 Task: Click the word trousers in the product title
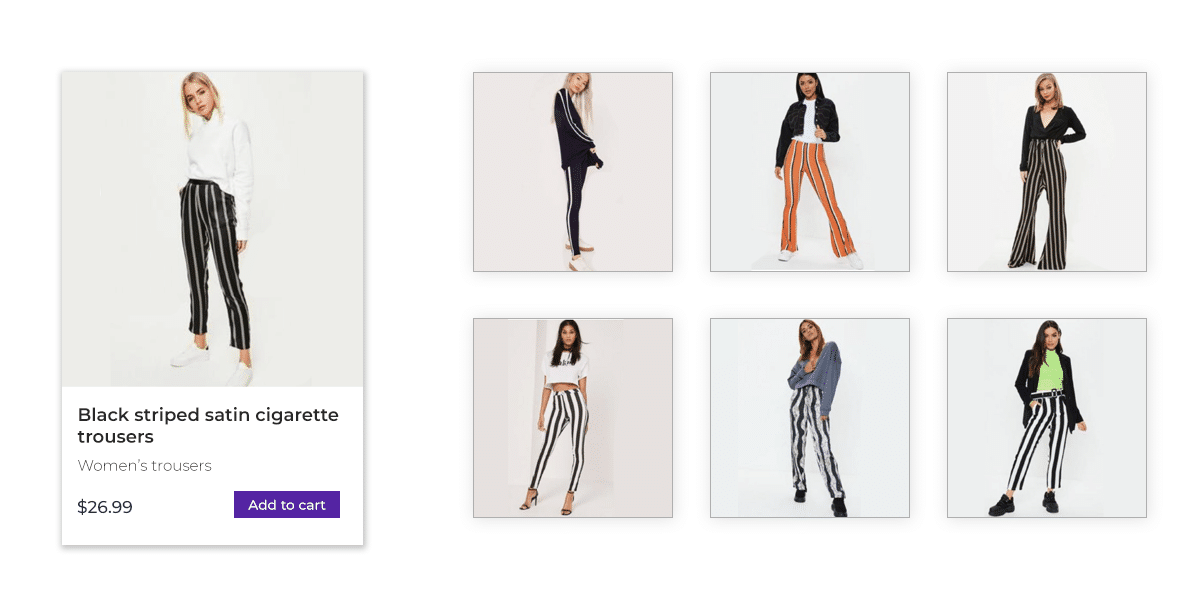point(115,437)
